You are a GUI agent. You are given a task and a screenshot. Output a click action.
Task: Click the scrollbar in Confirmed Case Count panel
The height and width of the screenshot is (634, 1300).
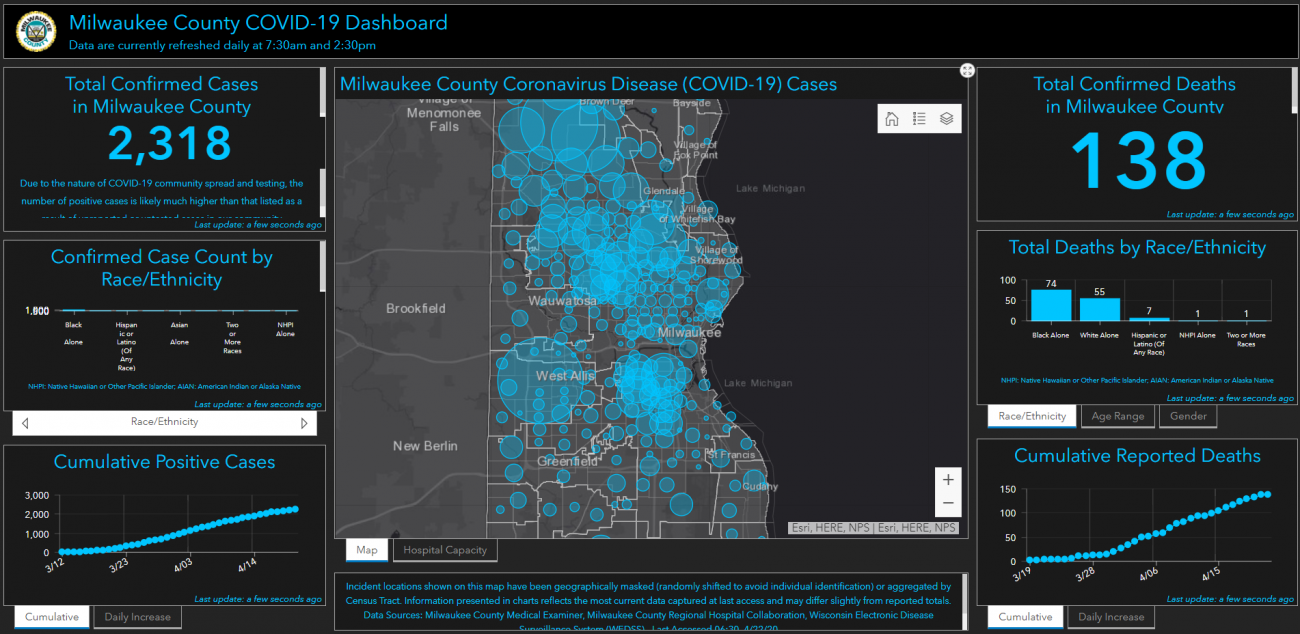pyautogui.click(x=322, y=266)
